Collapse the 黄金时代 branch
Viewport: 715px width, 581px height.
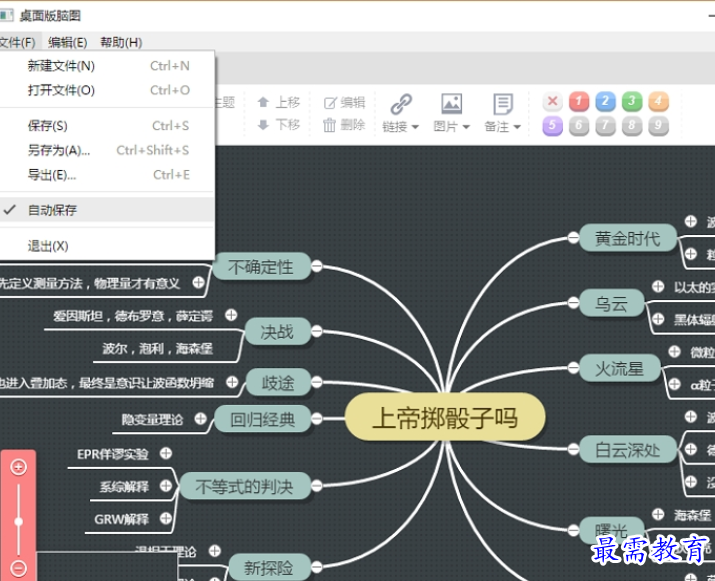click(573, 237)
